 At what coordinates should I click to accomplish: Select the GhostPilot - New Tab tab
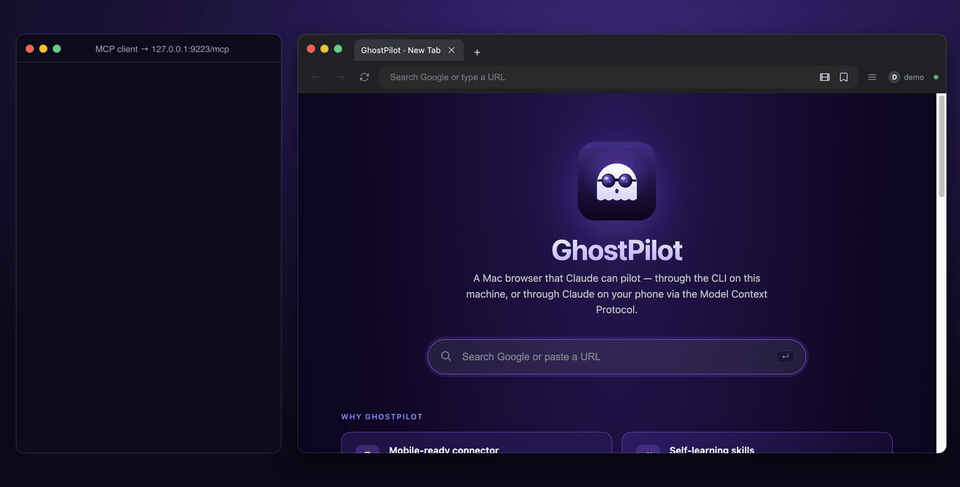(x=408, y=50)
